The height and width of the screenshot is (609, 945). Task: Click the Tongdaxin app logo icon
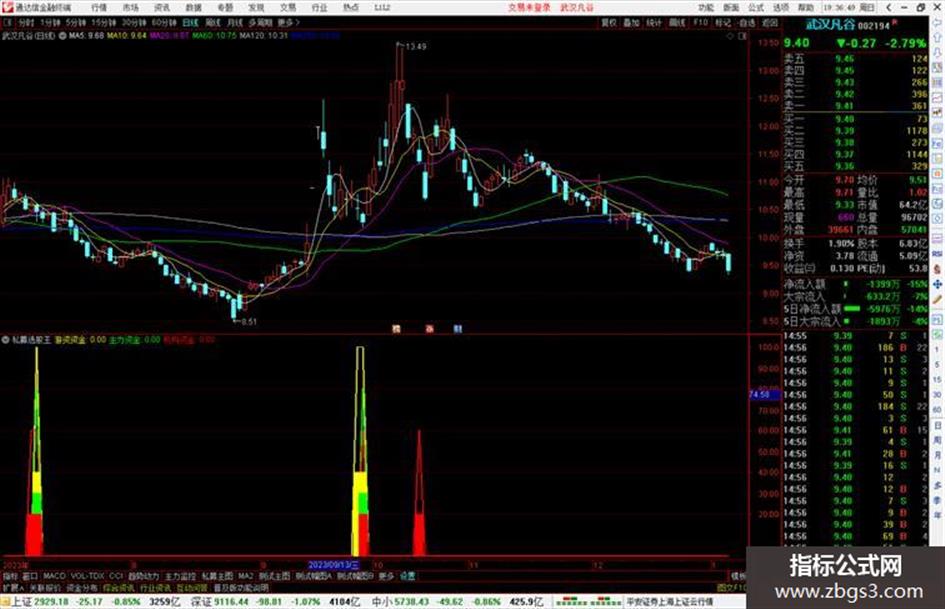pos(7,8)
